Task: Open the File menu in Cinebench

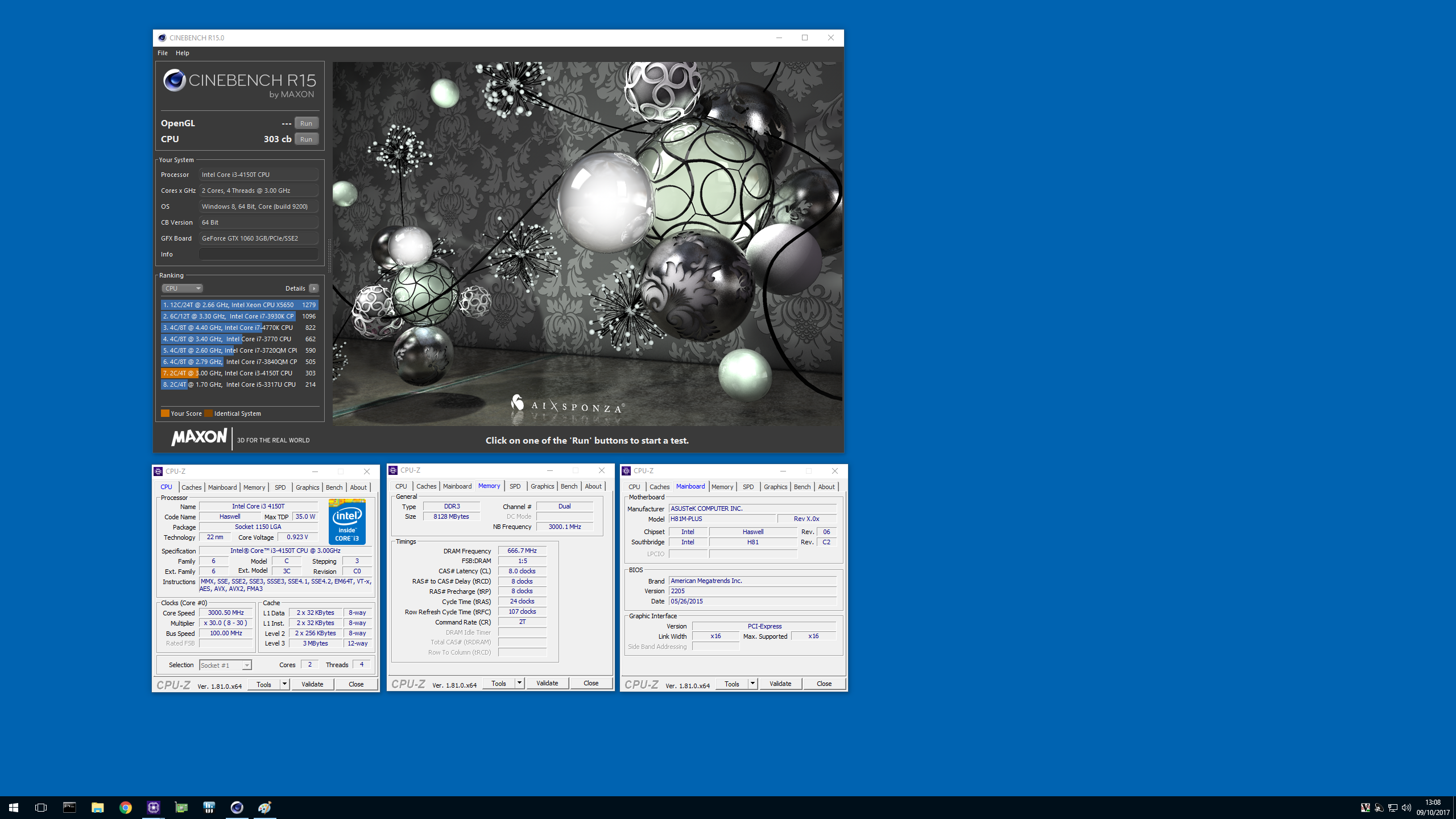Action: coord(163,53)
